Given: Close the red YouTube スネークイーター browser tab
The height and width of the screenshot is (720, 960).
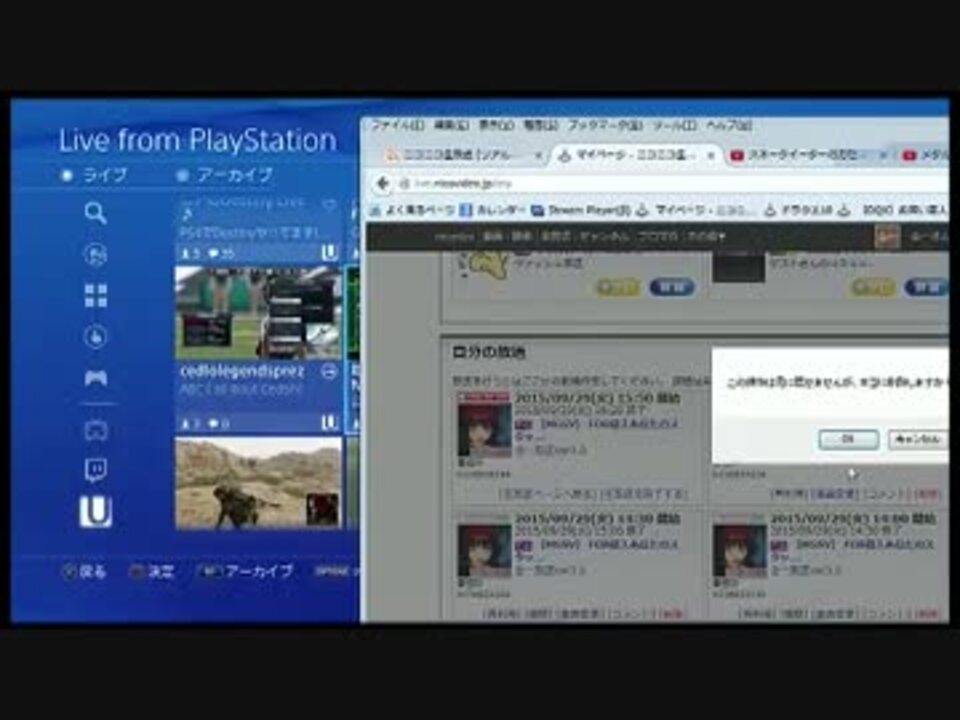Looking at the screenshot, I should [882, 156].
